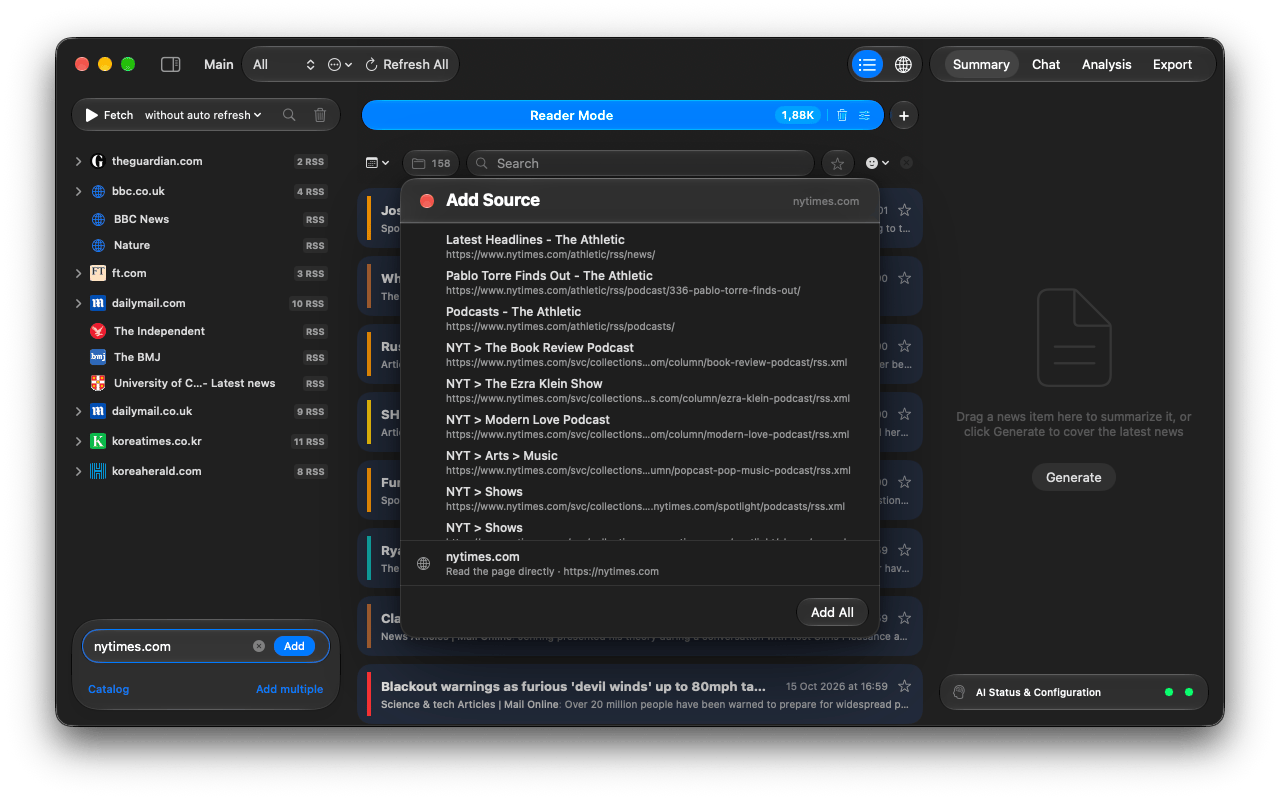Open the Catalog link
The image size is (1280, 800).
[108, 689]
